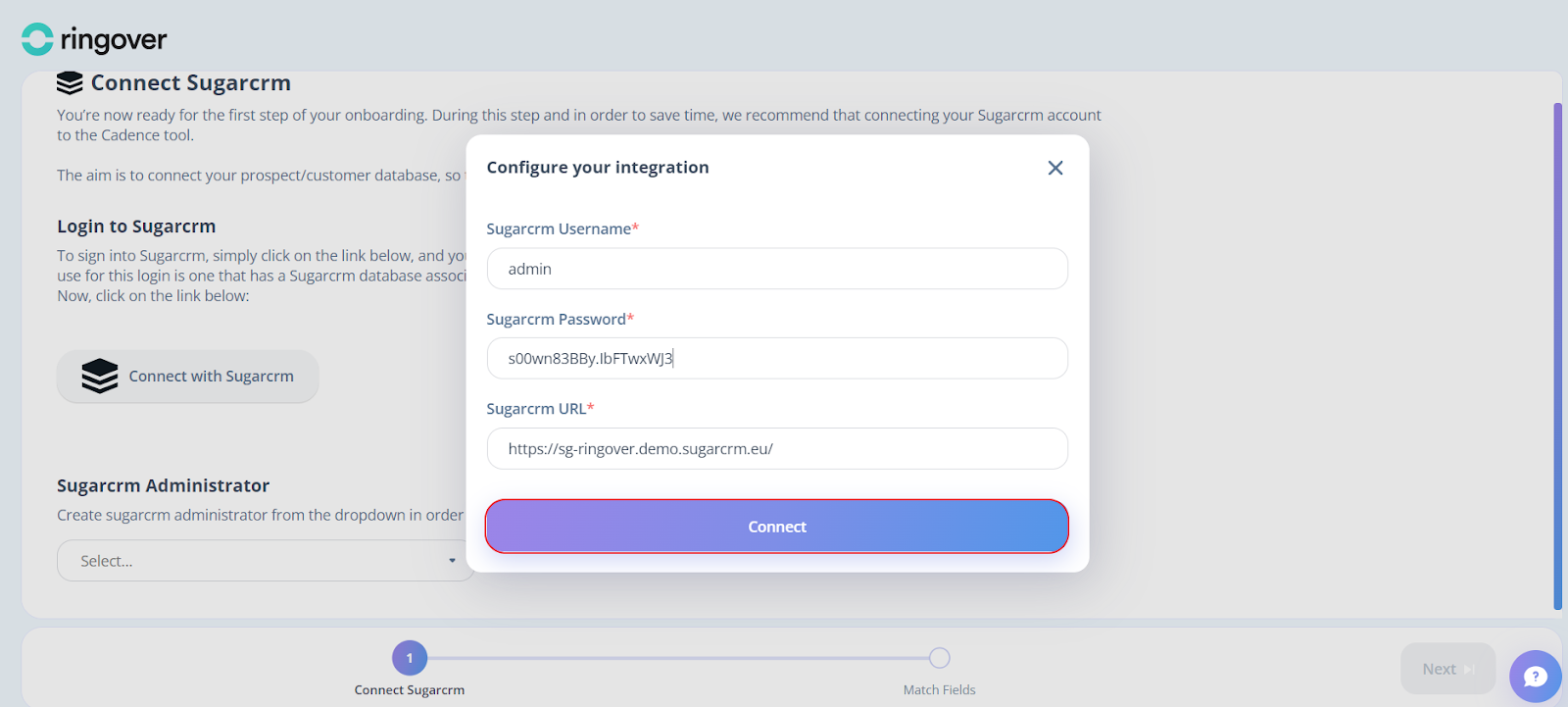Screen dimensions: 1568x707
Task: Select the Match Fields step circle
Action: (x=939, y=658)
